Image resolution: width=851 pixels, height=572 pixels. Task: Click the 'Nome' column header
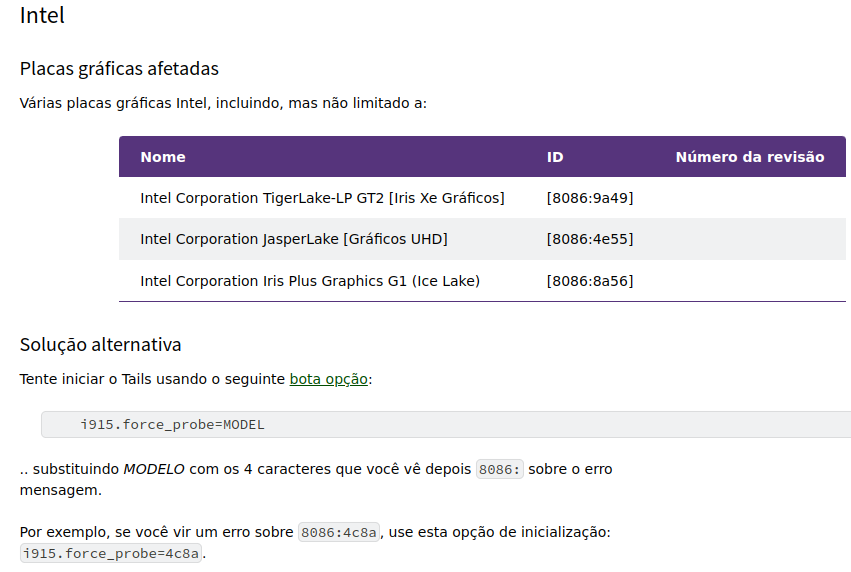point(163,157)
